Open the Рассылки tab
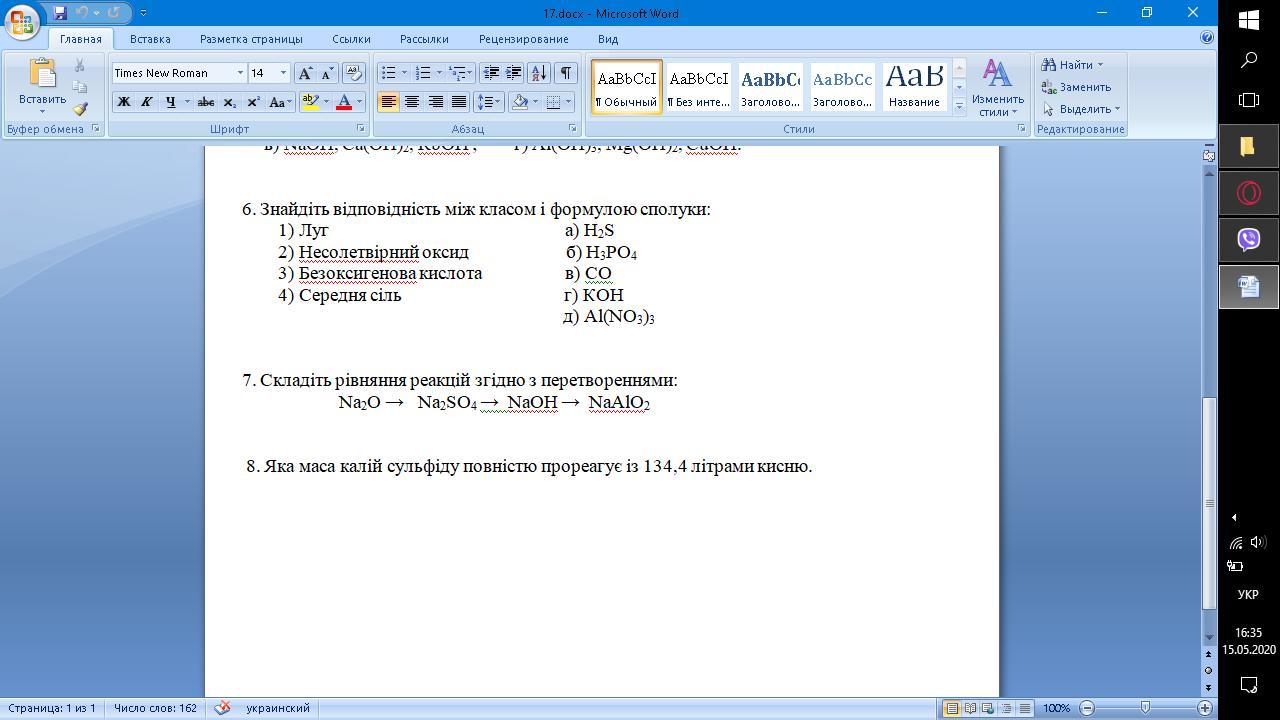Screen dimensions: 1280x720 (424, 39)
